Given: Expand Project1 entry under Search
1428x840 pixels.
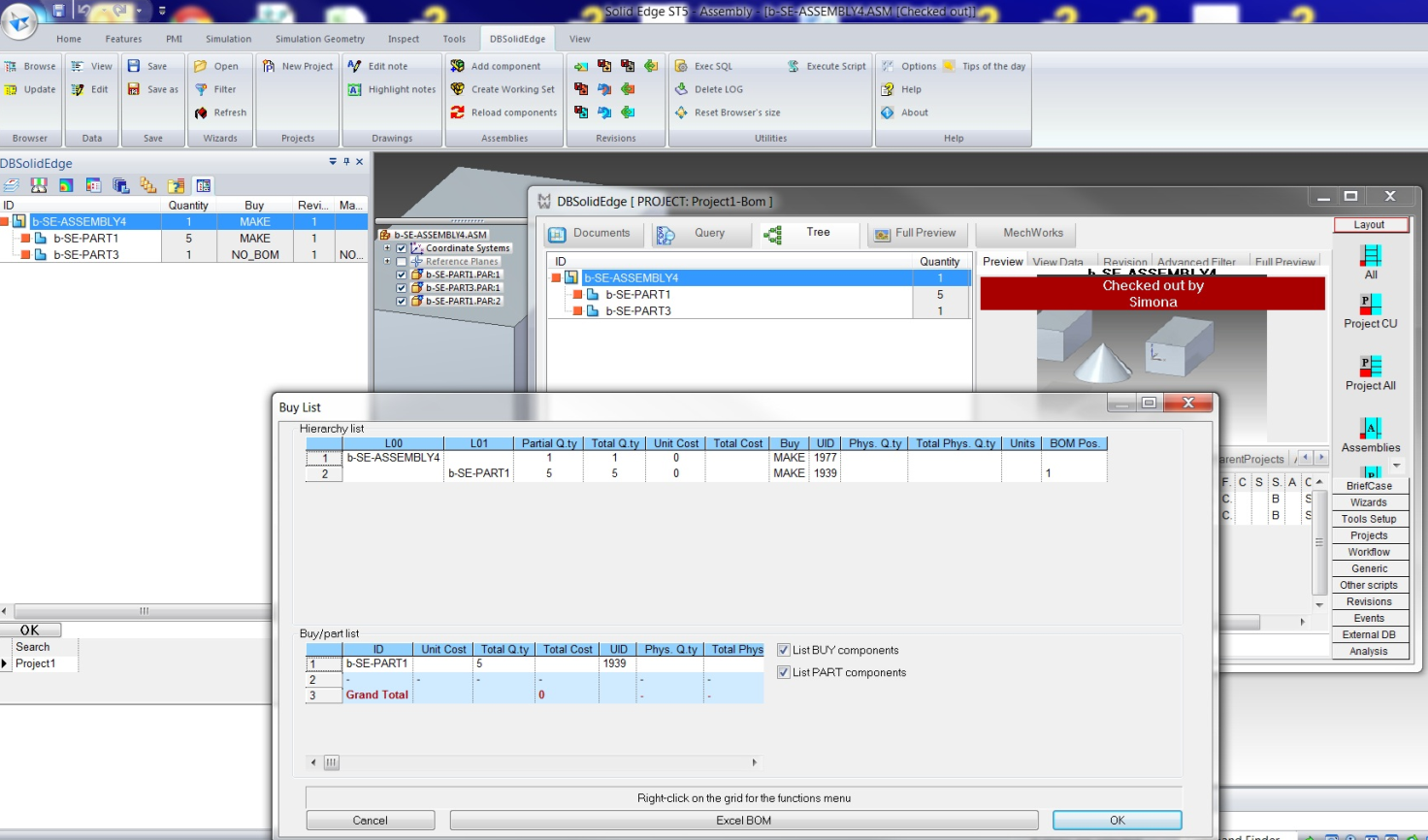Looking at the screenshot, I should coord(5,663).
